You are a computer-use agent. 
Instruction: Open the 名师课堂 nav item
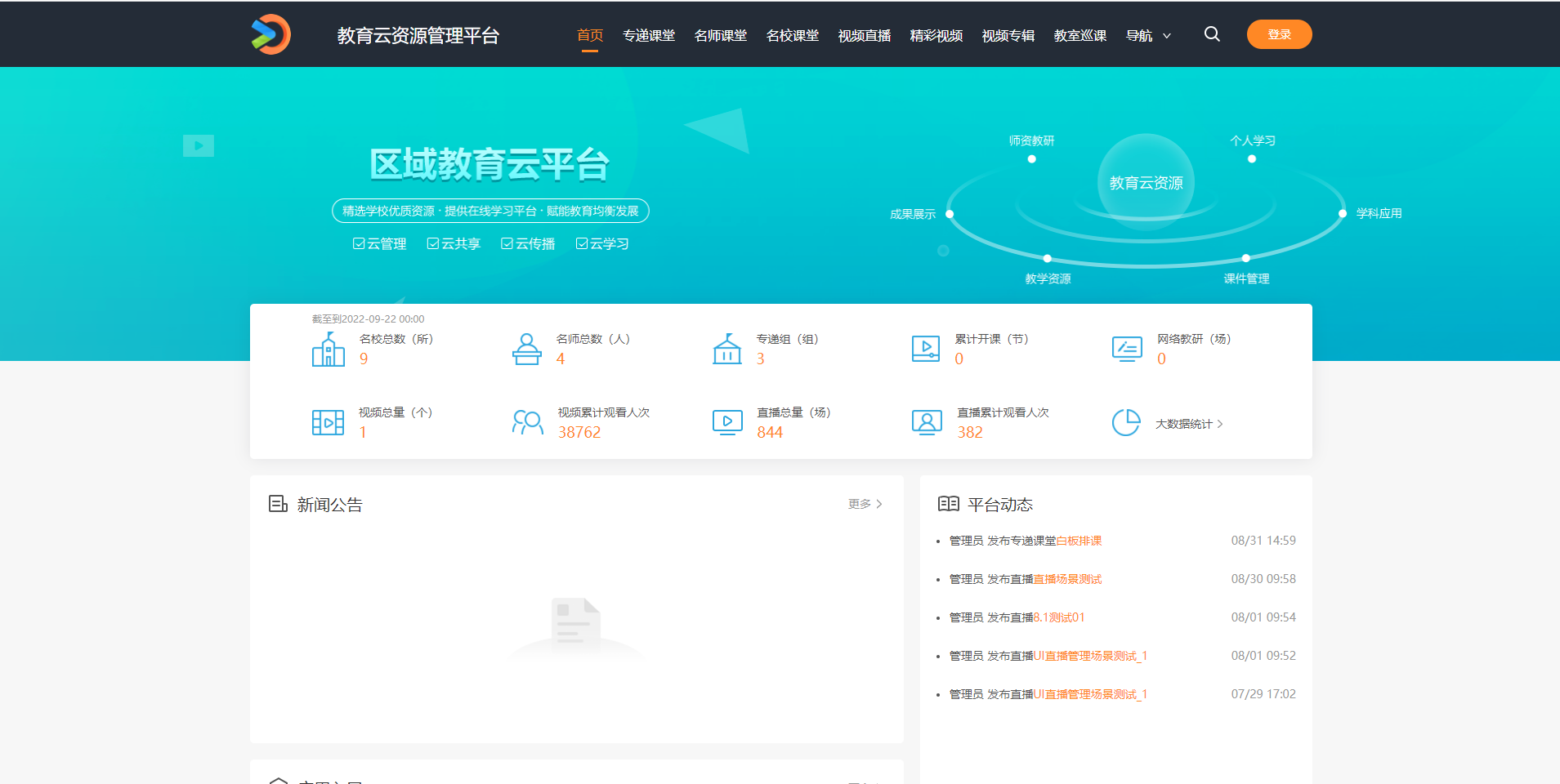coord(720,36)
